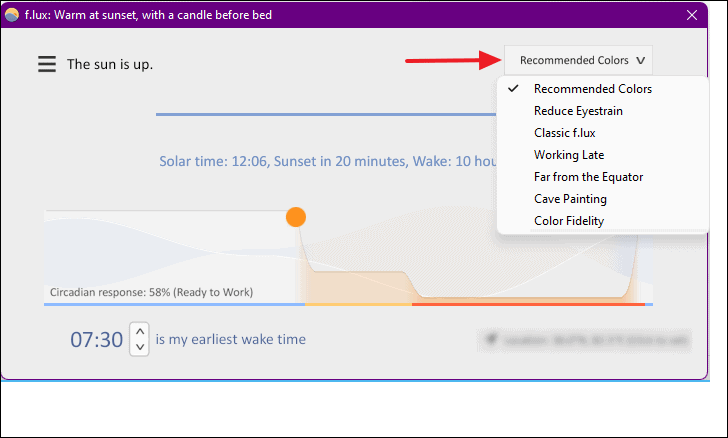Click the red bedtime segment of timeline
The width and height of the screenshot is (728, 438).
click(x=528, y=304)
